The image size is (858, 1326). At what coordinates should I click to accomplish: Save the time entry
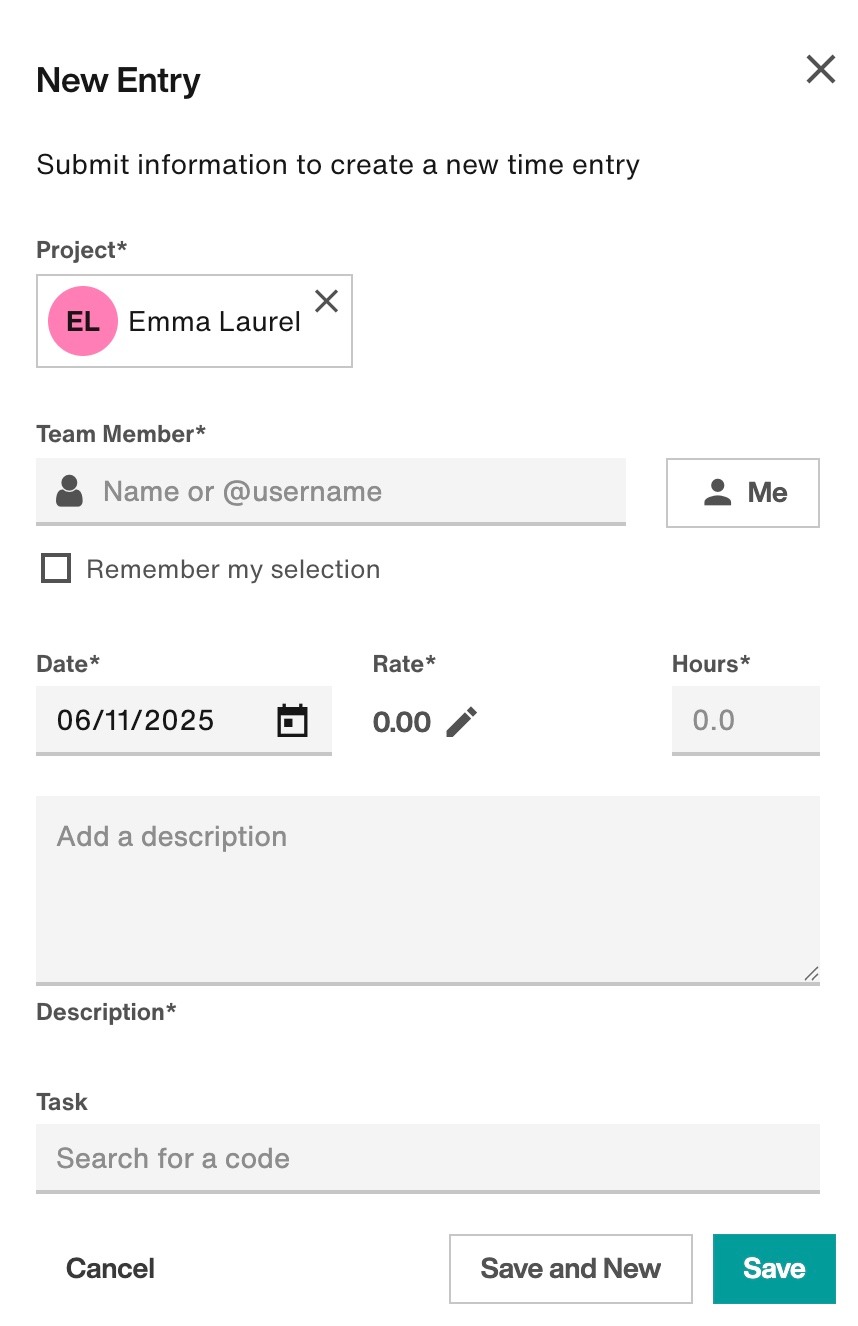(774, 1268)
